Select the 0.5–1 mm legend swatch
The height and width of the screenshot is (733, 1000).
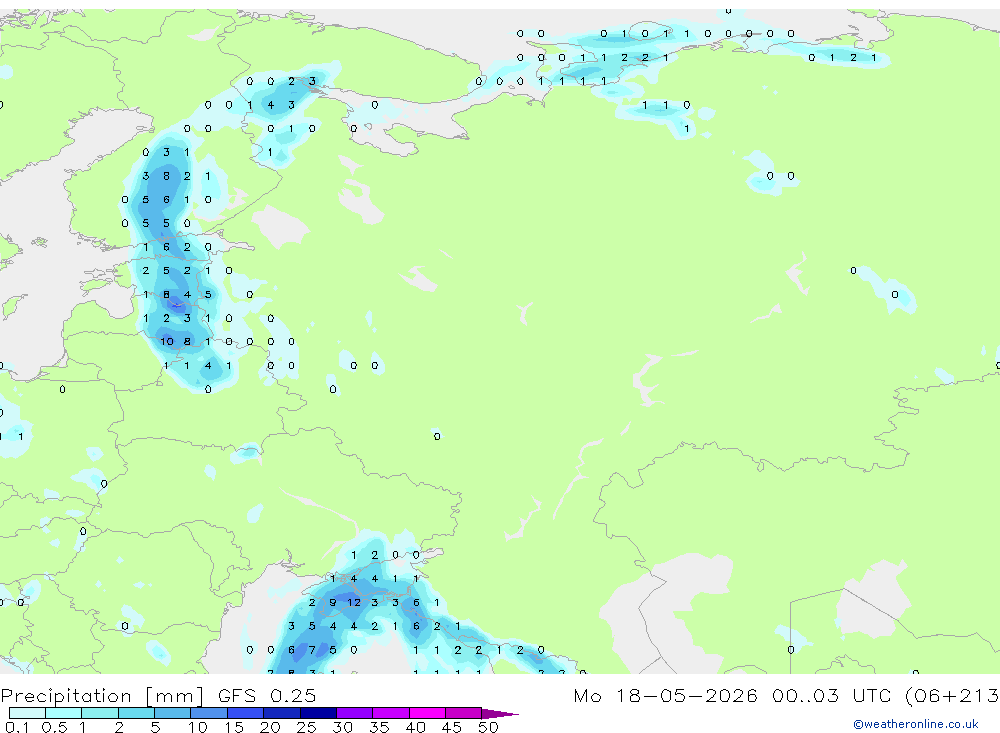64,713
